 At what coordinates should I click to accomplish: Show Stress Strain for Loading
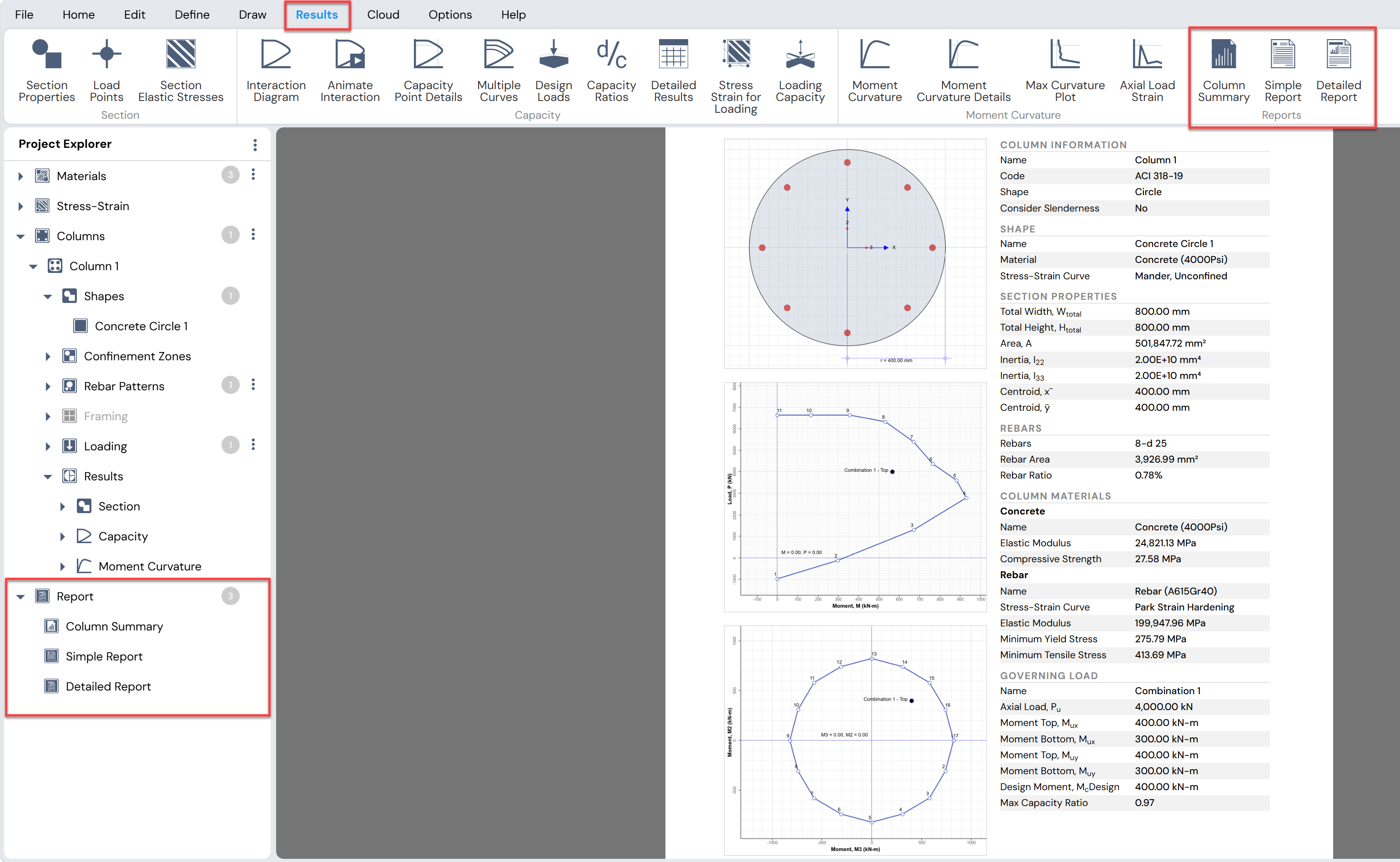click(x=735, y=76)
